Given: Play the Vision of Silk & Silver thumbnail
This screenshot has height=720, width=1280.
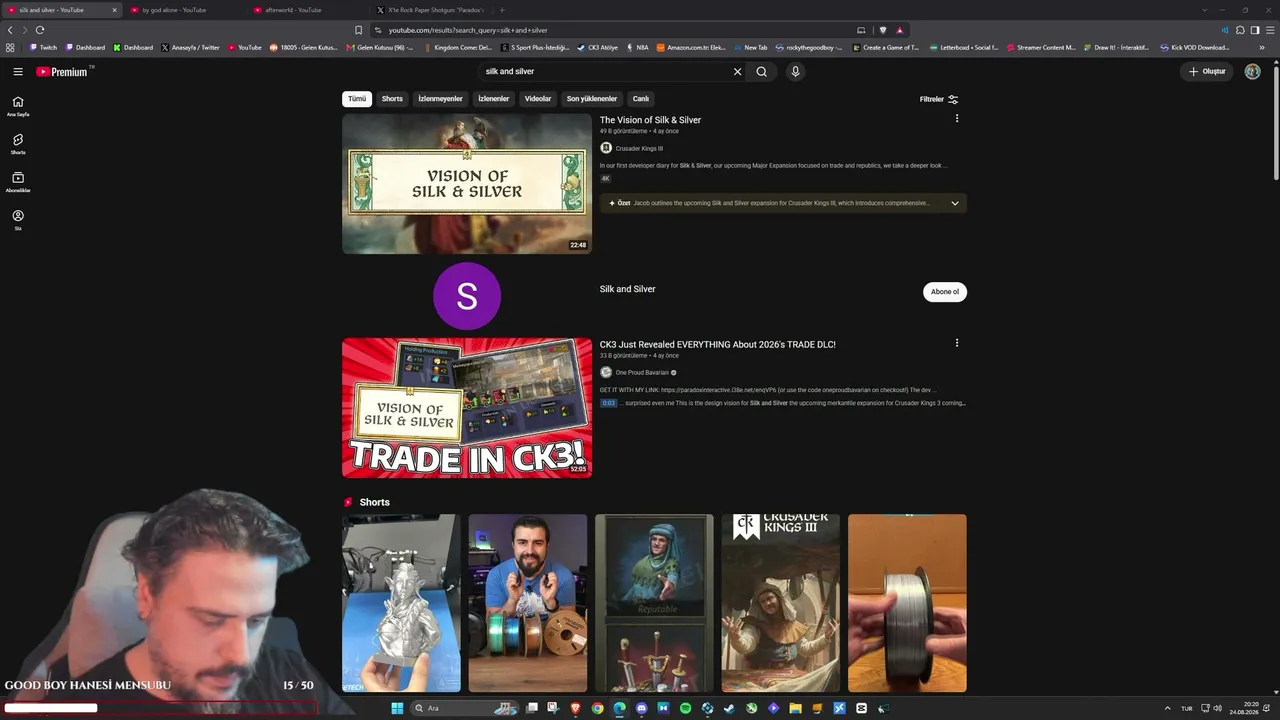Looking at the screenshot, I should coord(467,184).
